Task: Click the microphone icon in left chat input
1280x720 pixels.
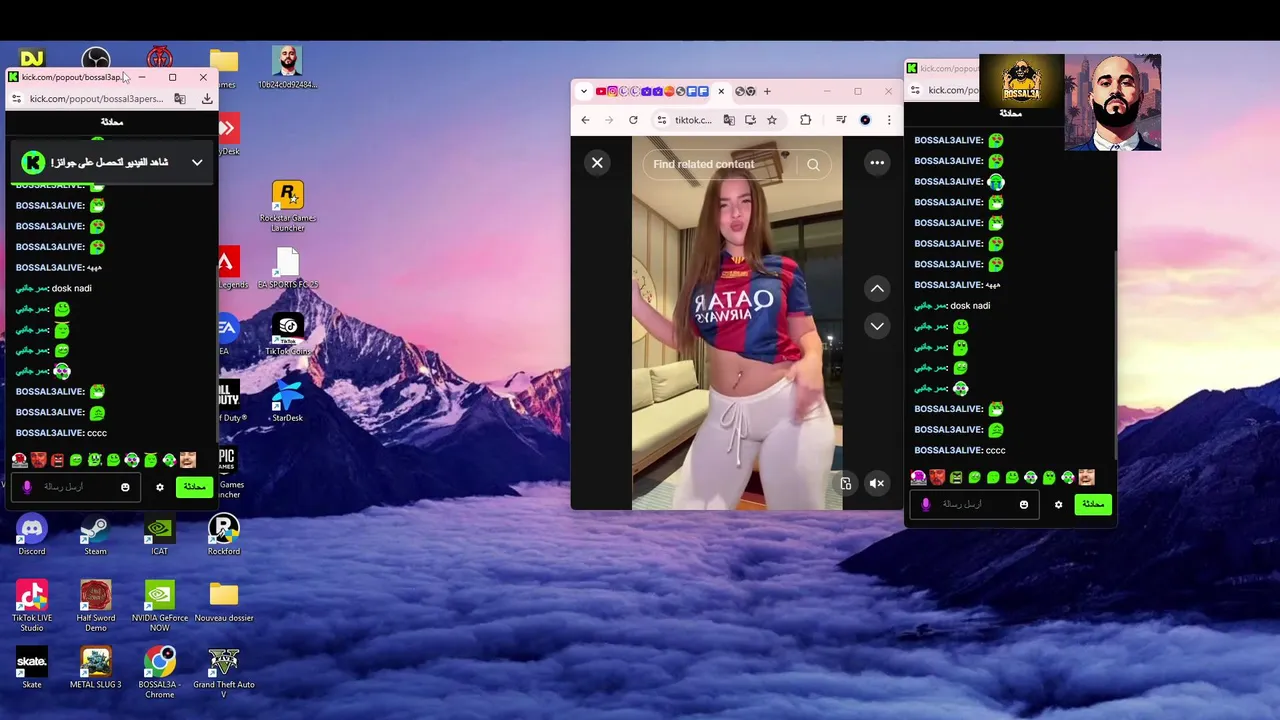Action: pos(27,487)
